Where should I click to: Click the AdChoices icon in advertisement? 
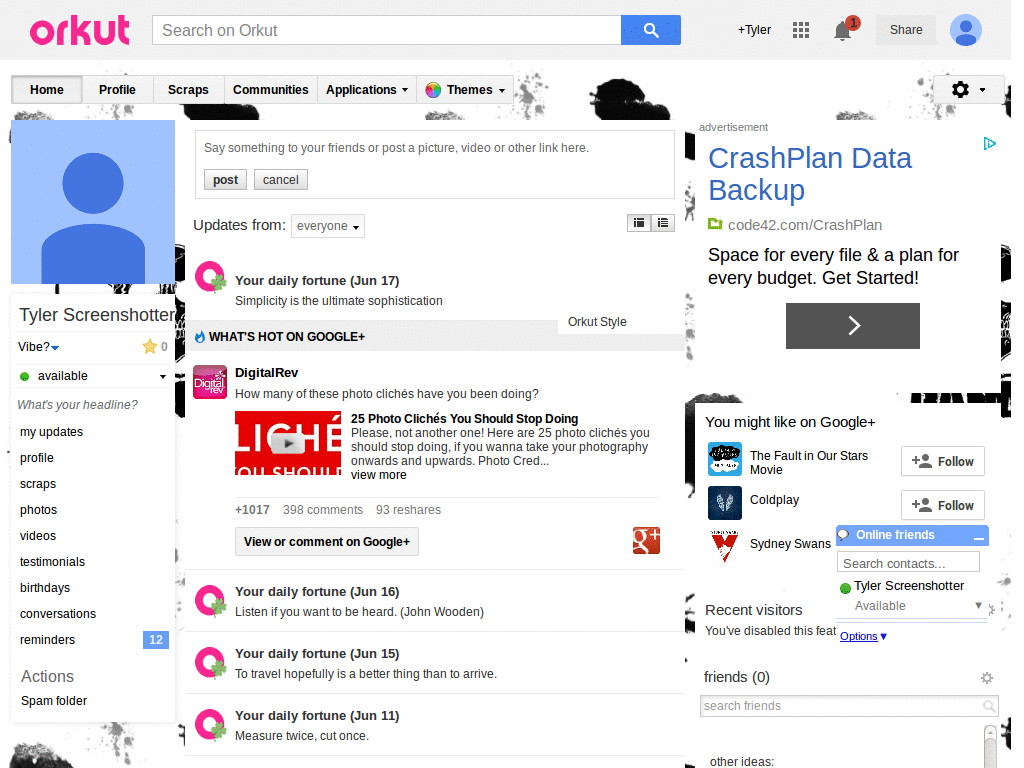click(989, 144)
